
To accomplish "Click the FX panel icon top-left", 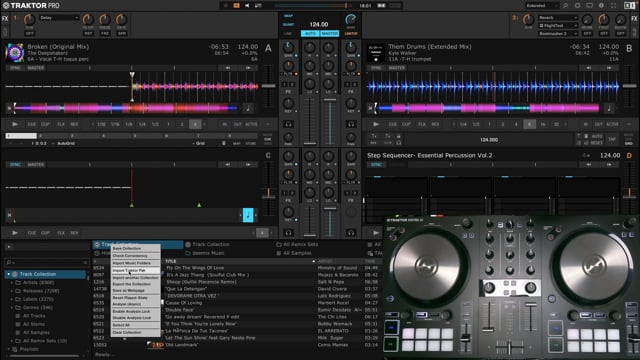I will tap(5, 18).
